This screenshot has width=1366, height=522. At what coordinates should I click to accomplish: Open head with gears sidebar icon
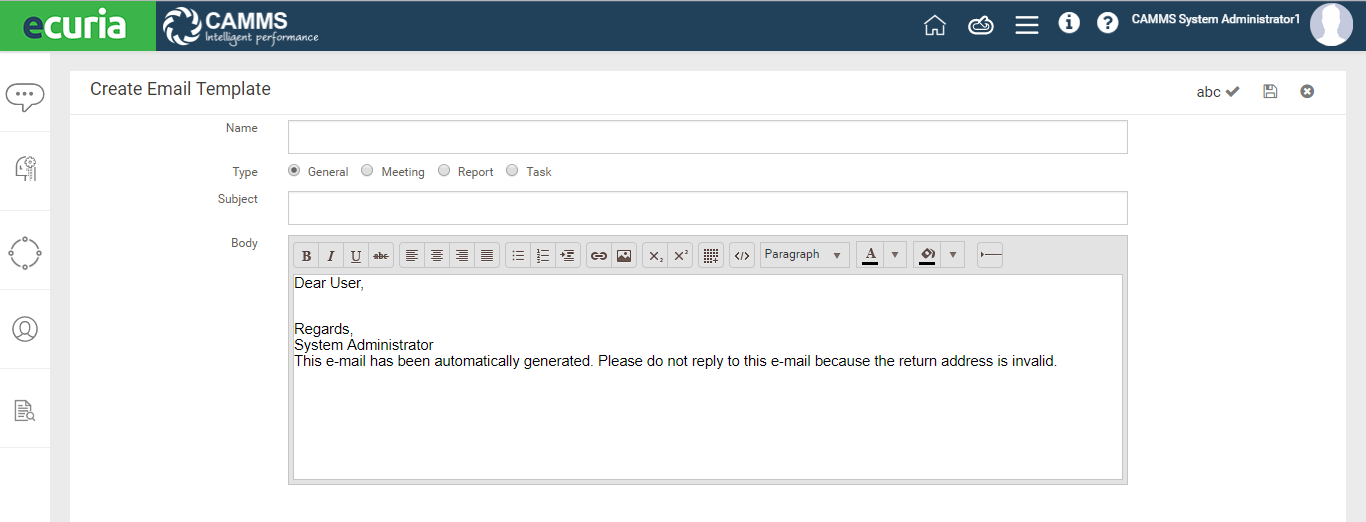[25, 168]
